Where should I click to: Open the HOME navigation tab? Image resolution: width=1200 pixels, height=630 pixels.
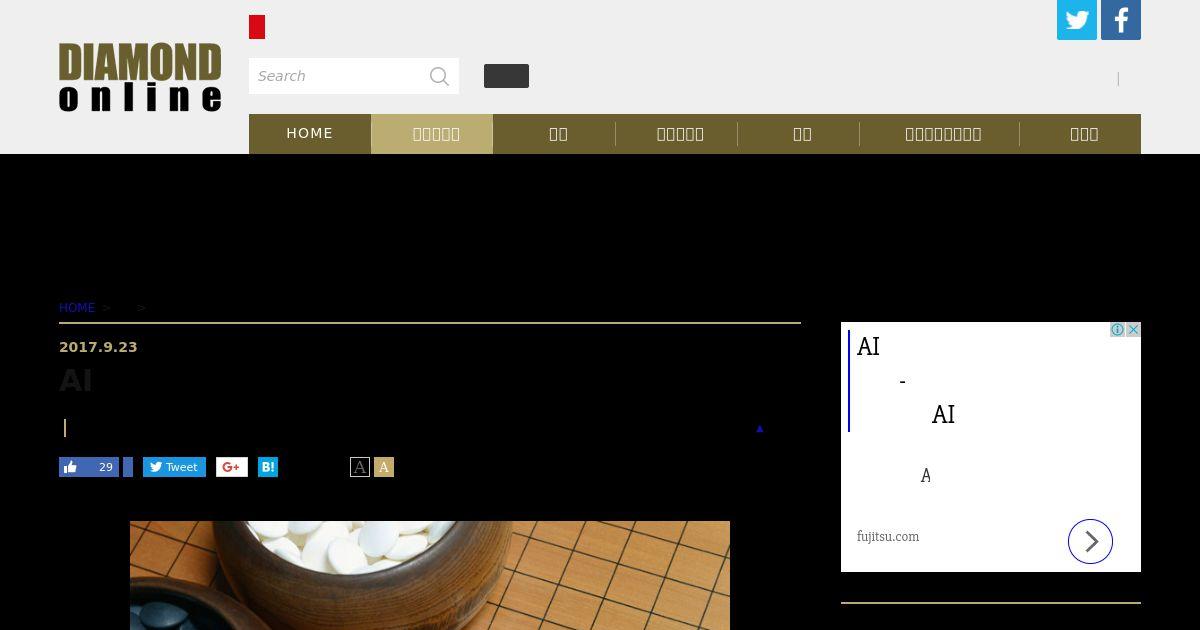pyautogui.click(x=310, y=134)
